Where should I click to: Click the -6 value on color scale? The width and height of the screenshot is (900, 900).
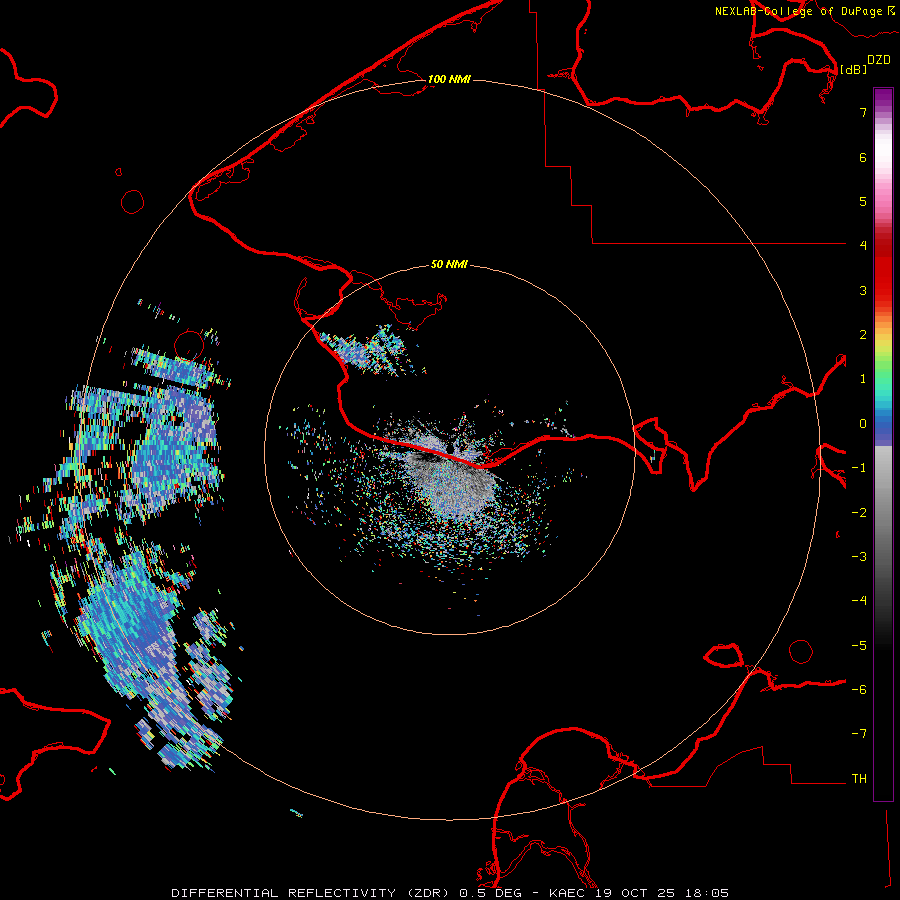point(859,690)
